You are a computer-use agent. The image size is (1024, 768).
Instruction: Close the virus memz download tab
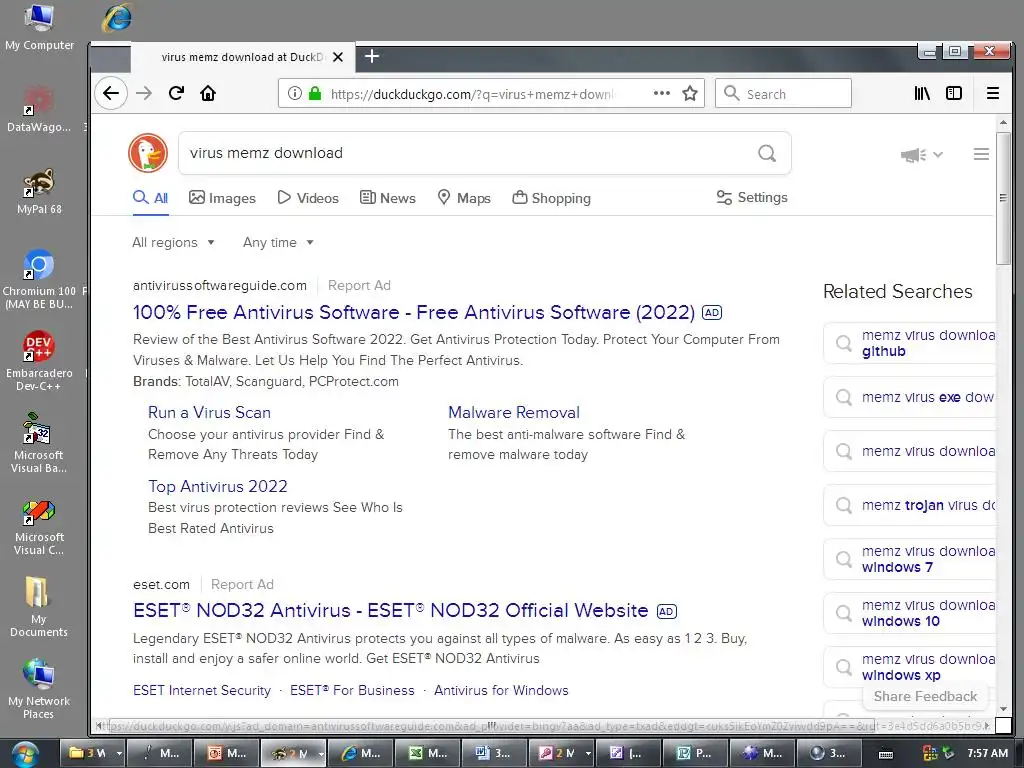[x=338, y=57]
